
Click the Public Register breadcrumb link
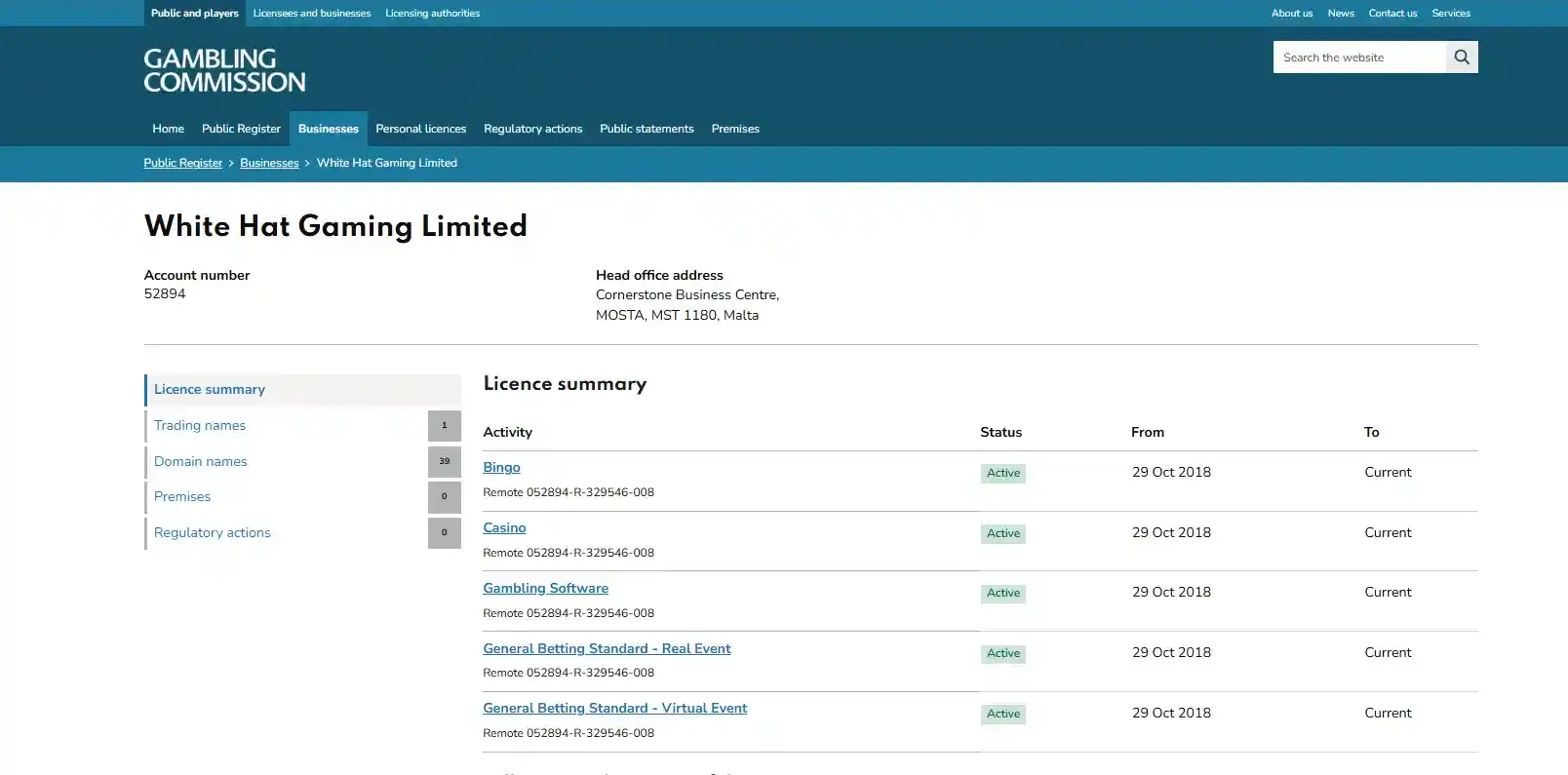click(183, 163)
